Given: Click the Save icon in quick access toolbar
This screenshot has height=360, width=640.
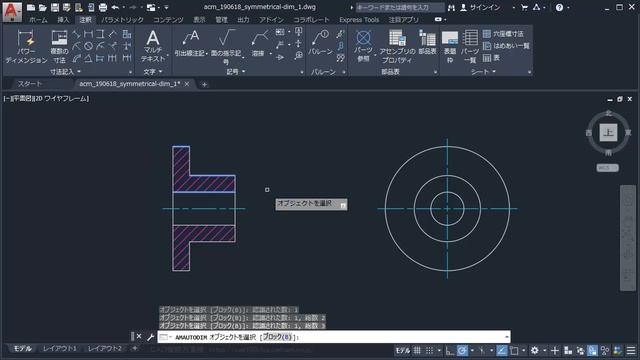Looking at the screenshot, I should [x=55, y=7].
